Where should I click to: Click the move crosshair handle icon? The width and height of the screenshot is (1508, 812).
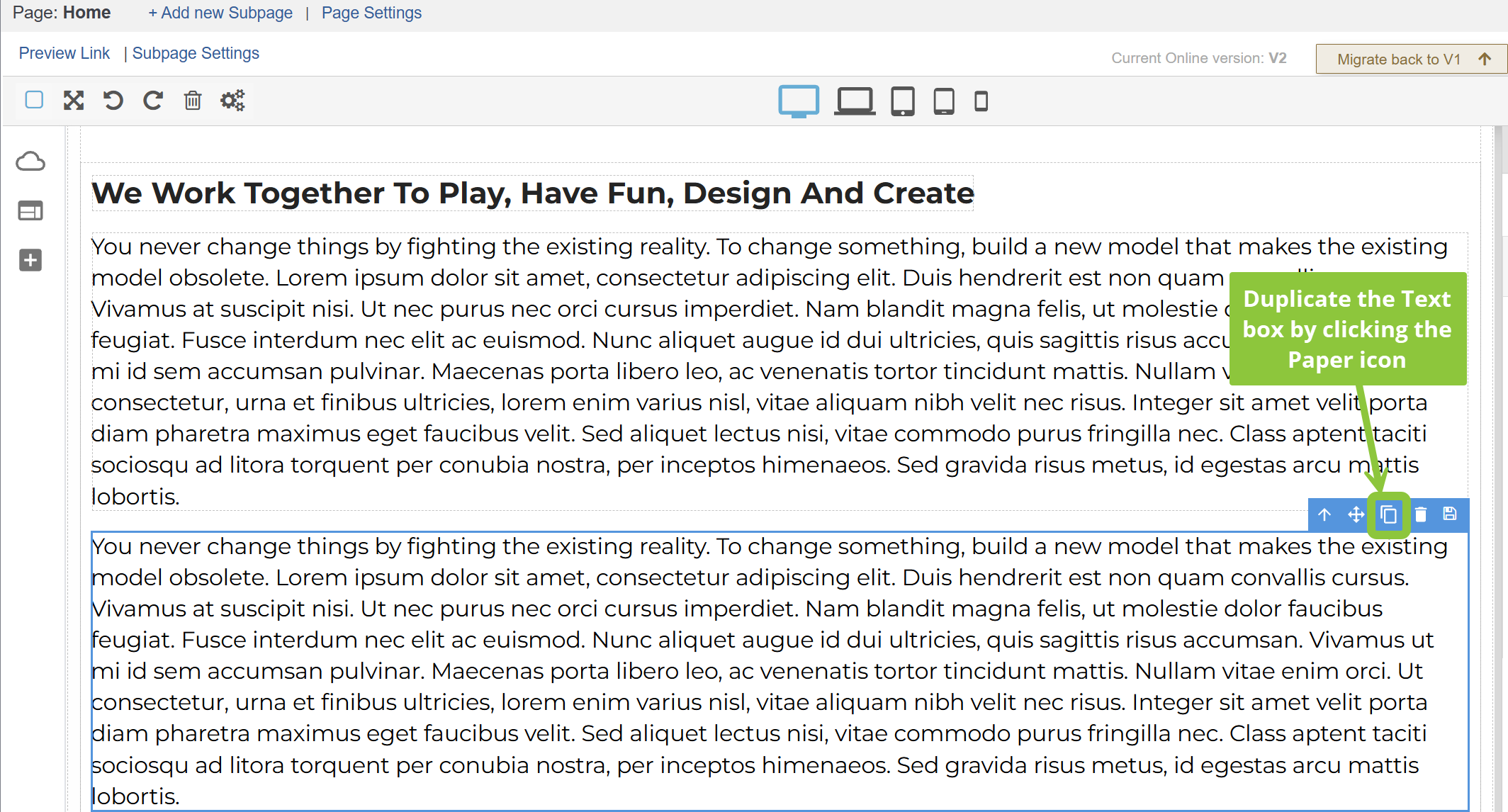[x=1356, y=514]
